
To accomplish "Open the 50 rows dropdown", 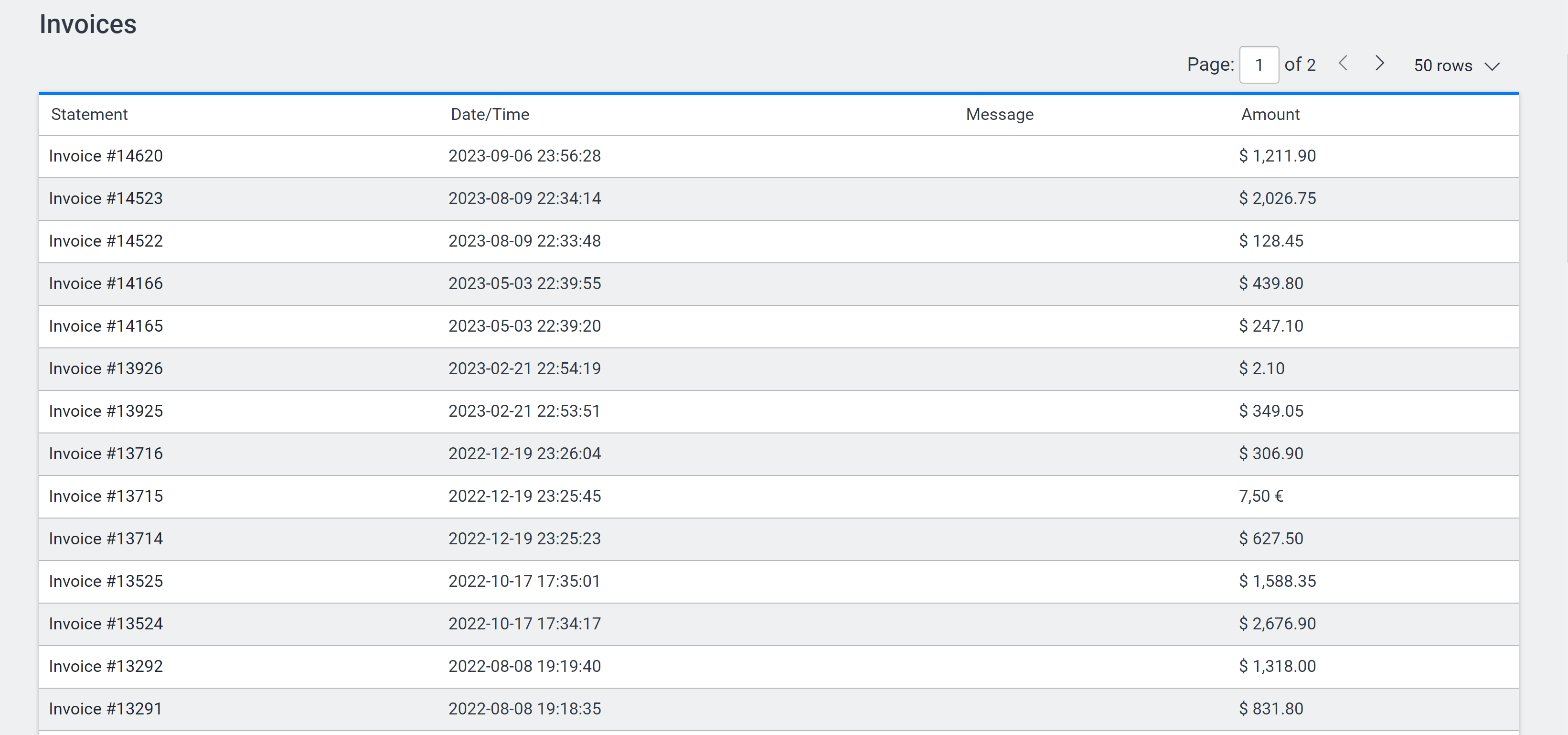I will click(x=1455, y=66).
